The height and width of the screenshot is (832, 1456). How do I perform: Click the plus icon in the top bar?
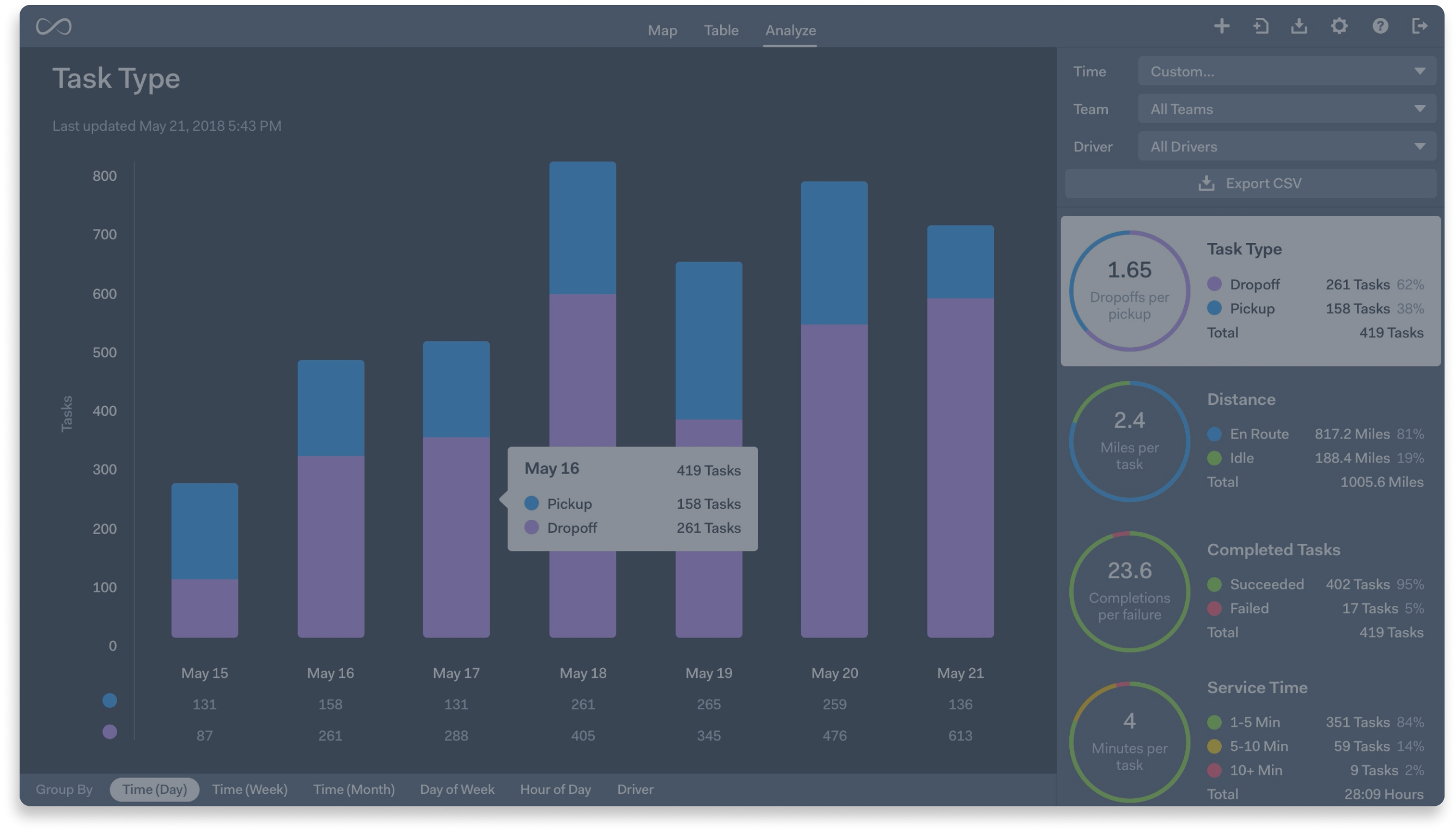1221,26
